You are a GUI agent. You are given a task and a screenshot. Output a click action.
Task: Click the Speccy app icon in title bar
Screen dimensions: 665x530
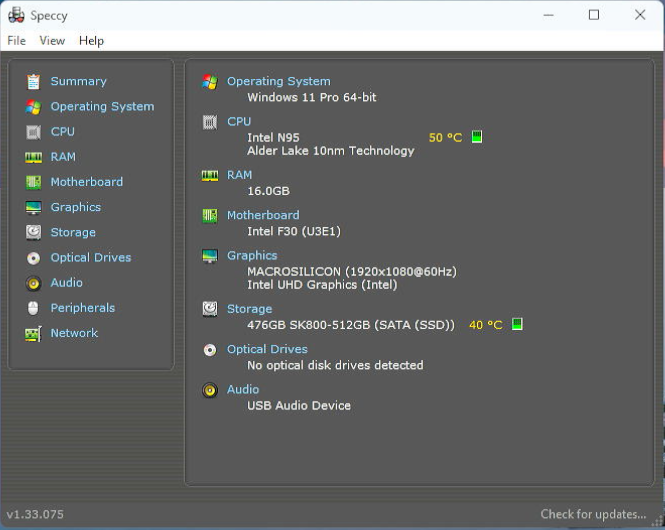[16, 15]
